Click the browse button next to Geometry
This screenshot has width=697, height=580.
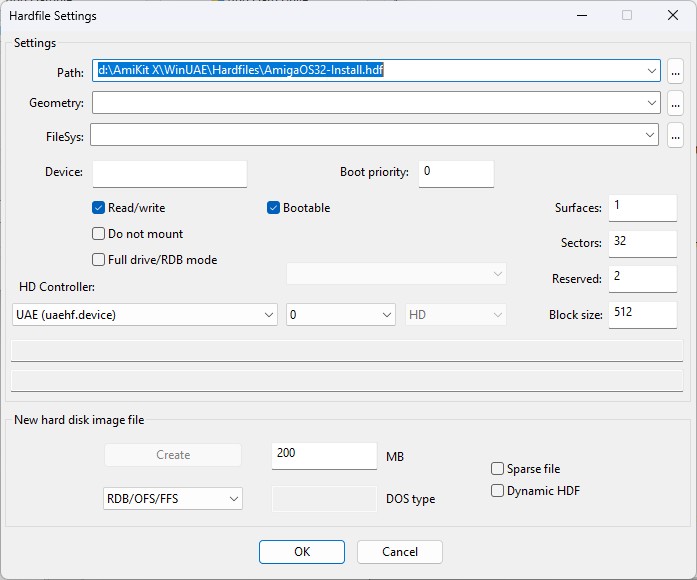[x=676, y=103]
